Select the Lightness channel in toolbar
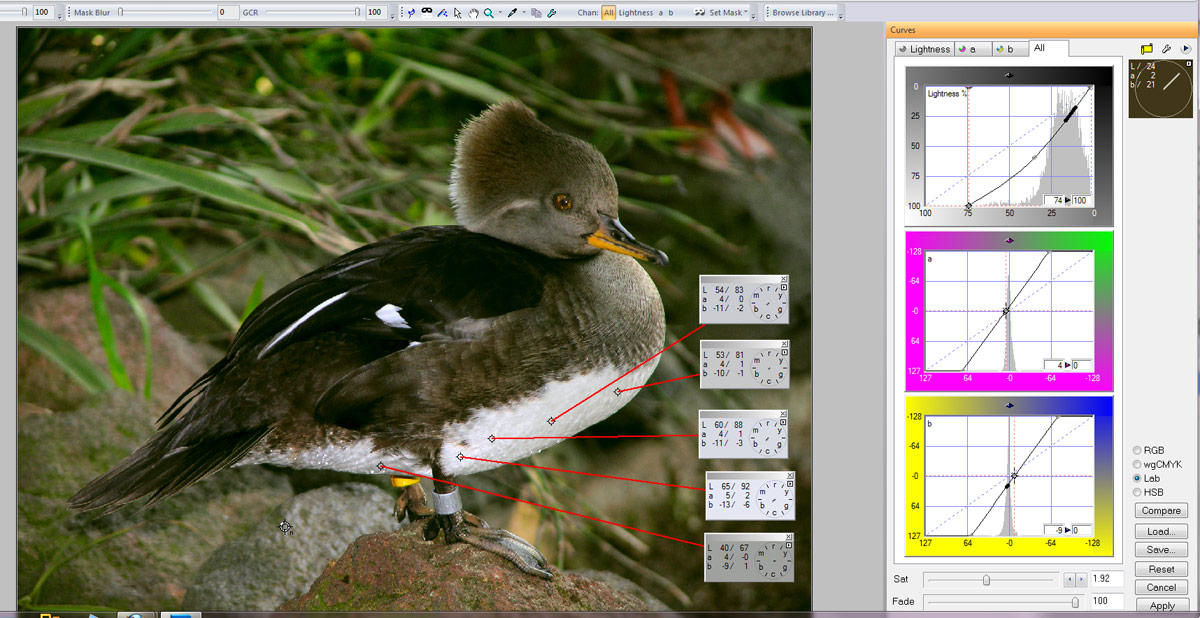1200x618 pixels. 636,13
